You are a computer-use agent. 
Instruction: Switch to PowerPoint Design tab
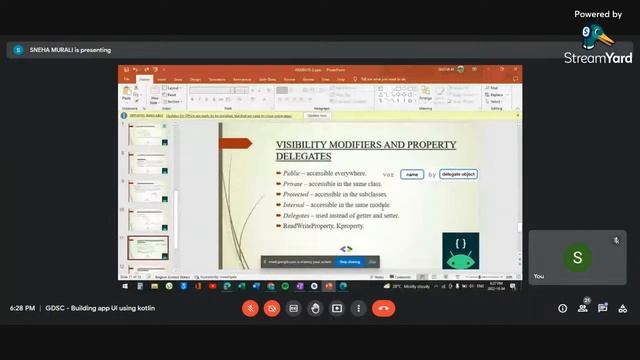[x=195, y=79]
